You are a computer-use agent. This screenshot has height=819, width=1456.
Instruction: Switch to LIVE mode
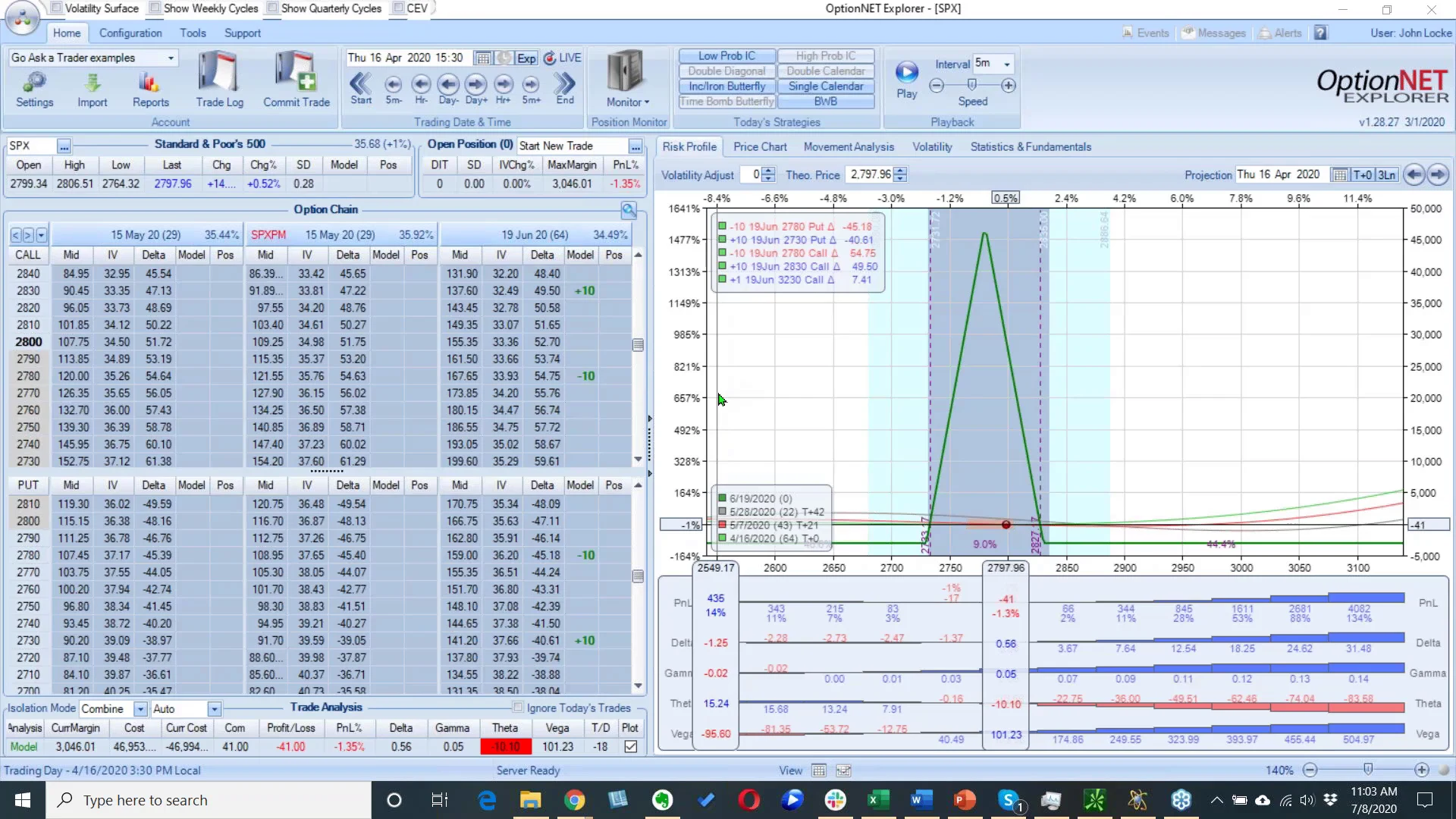(x=563, y=58)
